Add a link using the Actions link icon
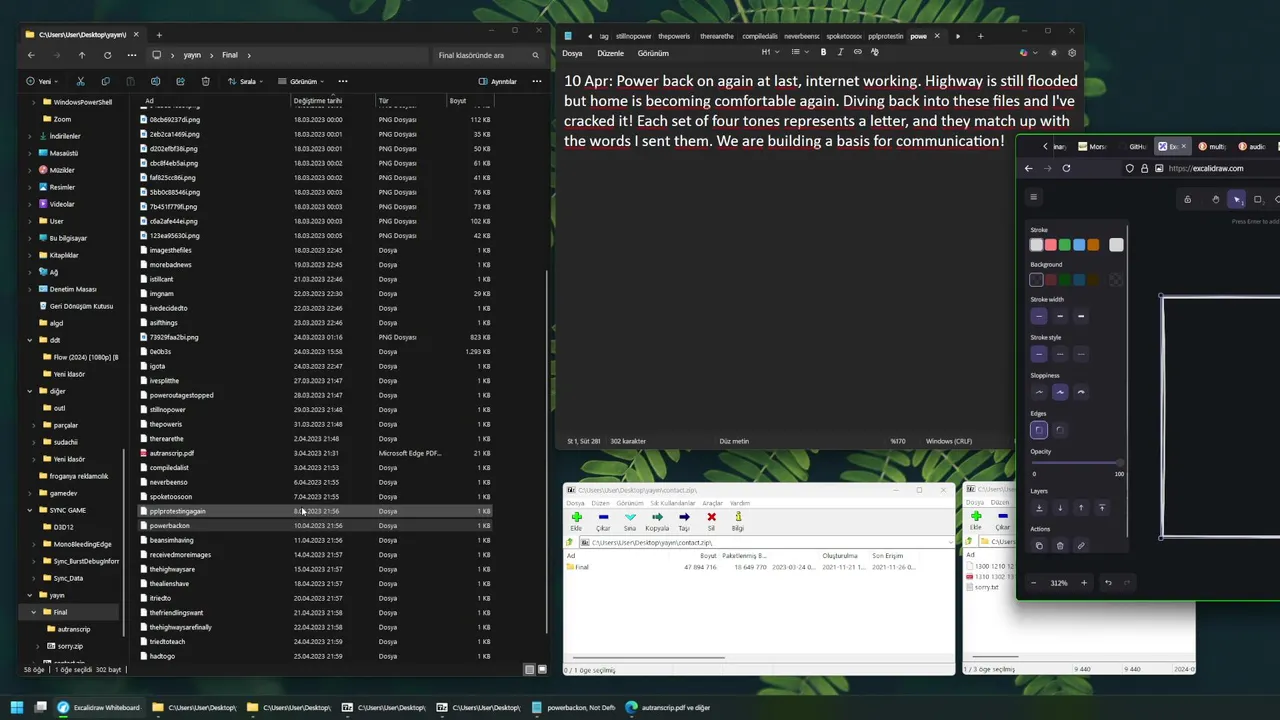Viewport: 1280px width, 720px height. (x=1081, y=546)
